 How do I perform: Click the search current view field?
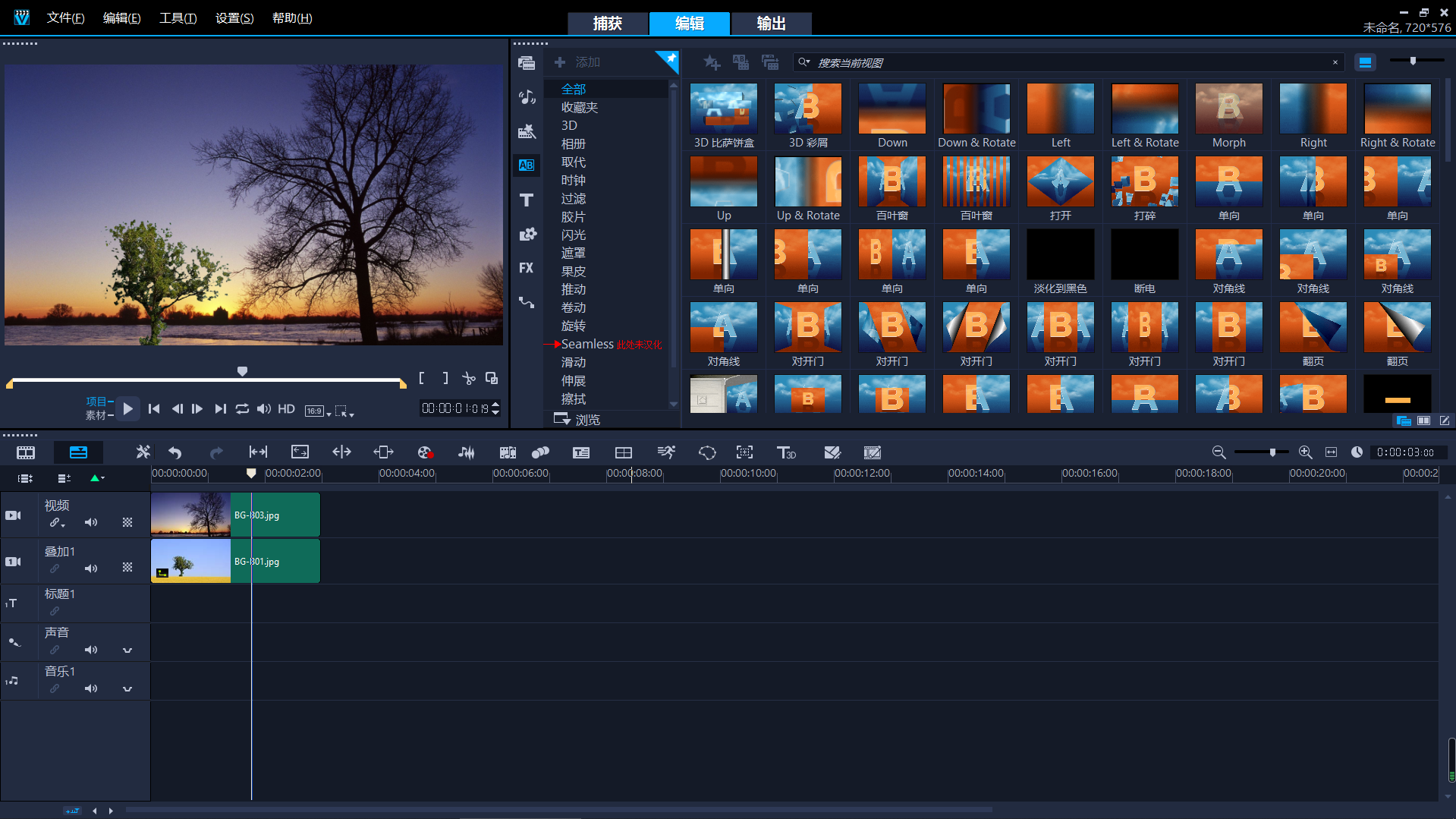click(x=1070, y=62)
